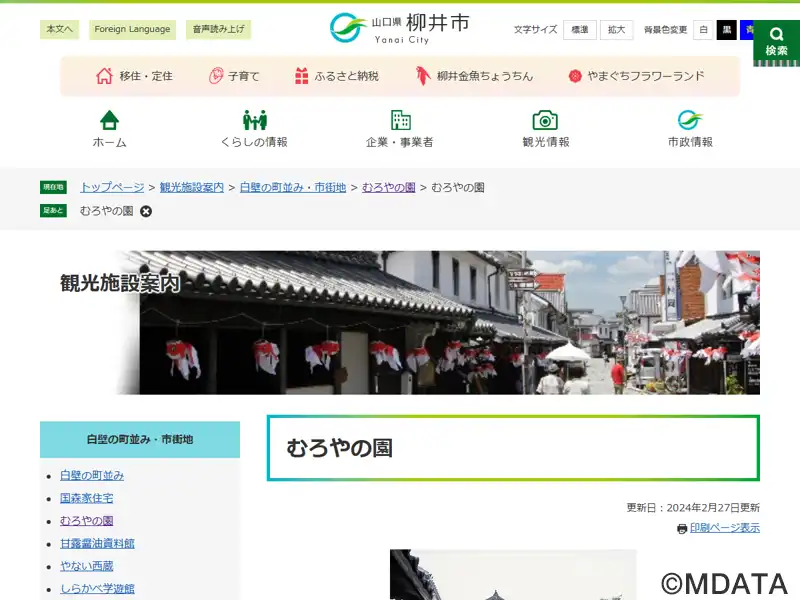Image resolution: width=800 pixels, height=600 pixels.
Task: Click the 現在地 label badge
Action: click(53, 187)
